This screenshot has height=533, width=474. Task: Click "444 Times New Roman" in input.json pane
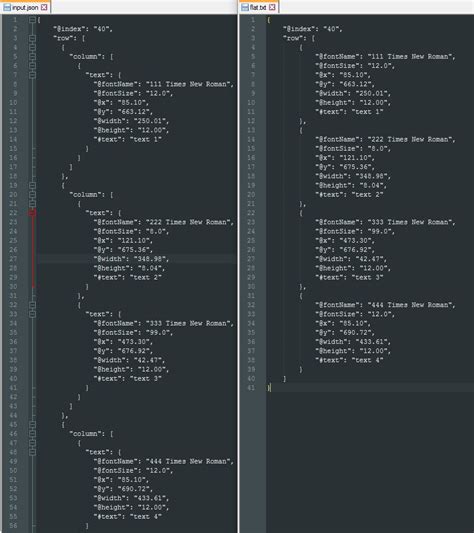click(188, 462)
